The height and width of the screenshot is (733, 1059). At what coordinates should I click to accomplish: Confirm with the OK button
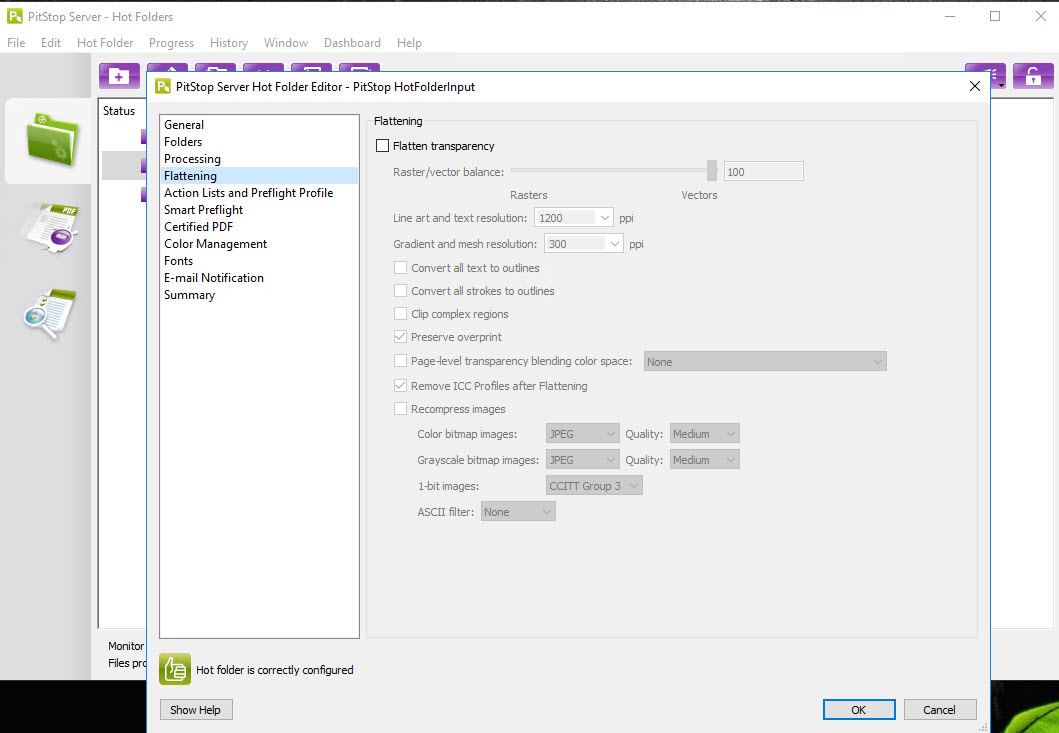[x=859, y=710]
